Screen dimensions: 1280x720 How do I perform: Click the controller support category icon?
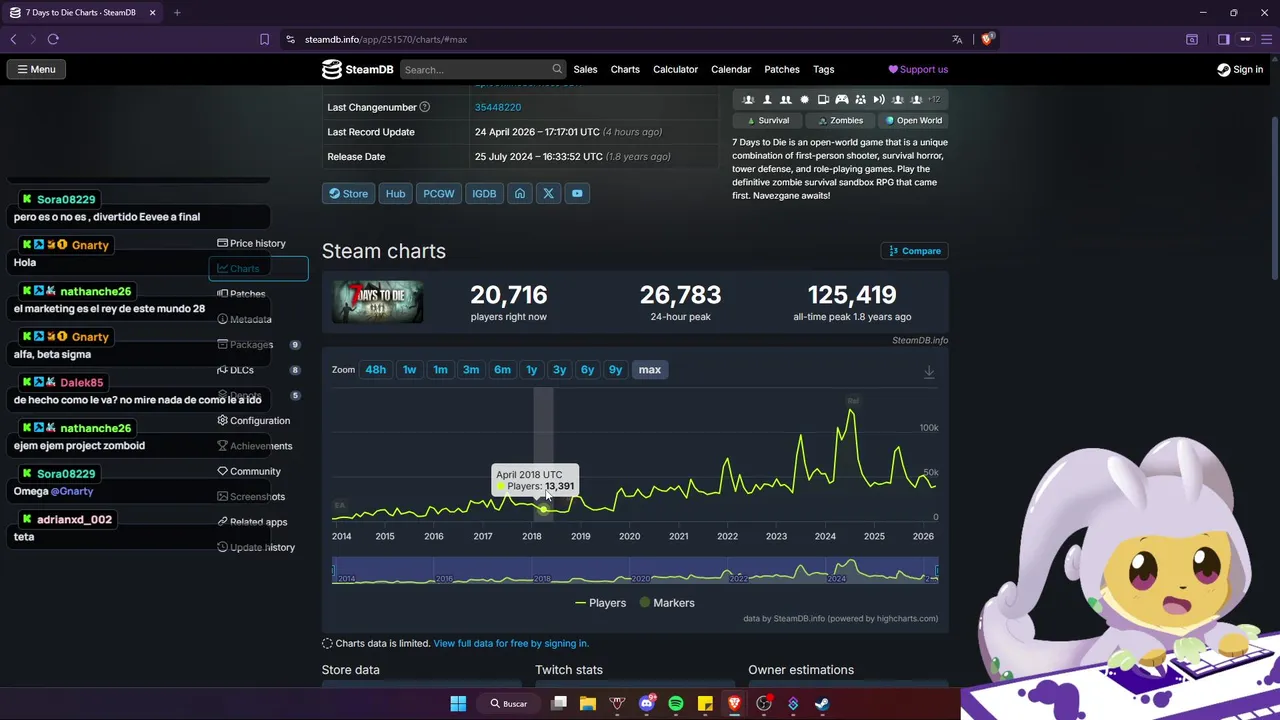pos(842,99)
